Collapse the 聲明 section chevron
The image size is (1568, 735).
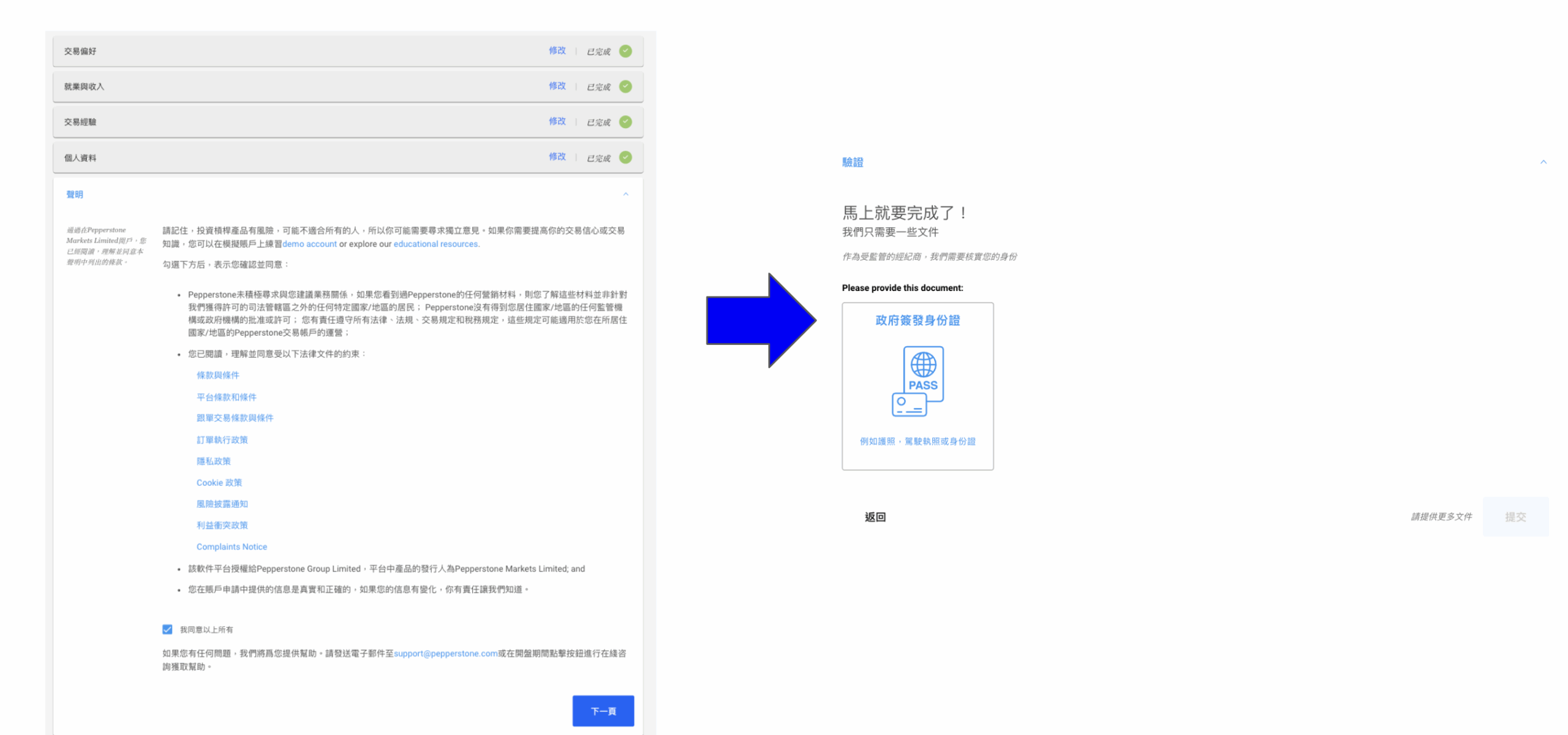tap(625, 194)
